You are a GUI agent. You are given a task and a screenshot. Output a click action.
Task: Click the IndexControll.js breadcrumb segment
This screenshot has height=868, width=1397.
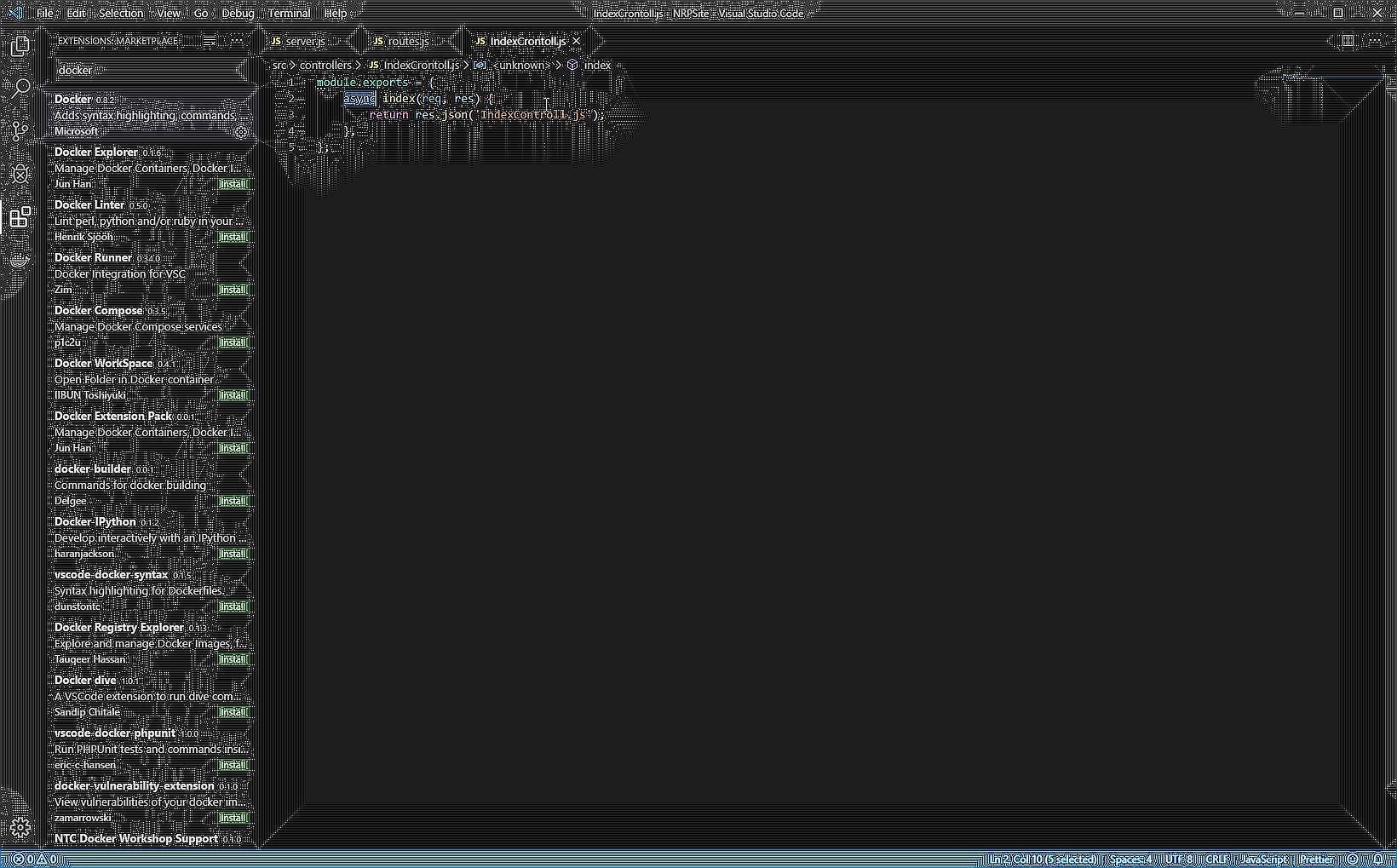414,65
